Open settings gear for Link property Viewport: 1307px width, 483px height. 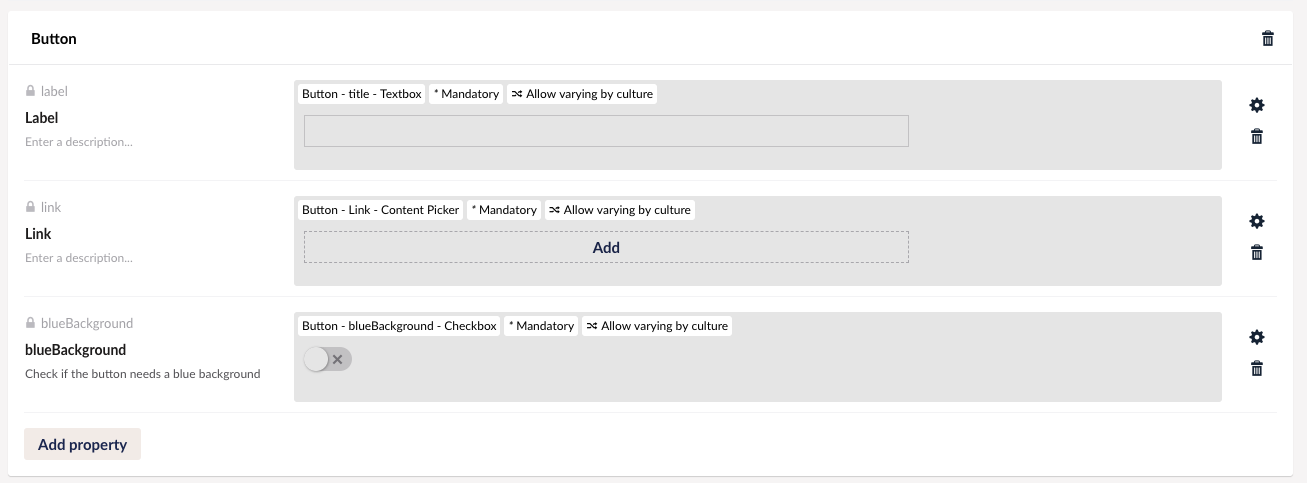pos(1257,221)
